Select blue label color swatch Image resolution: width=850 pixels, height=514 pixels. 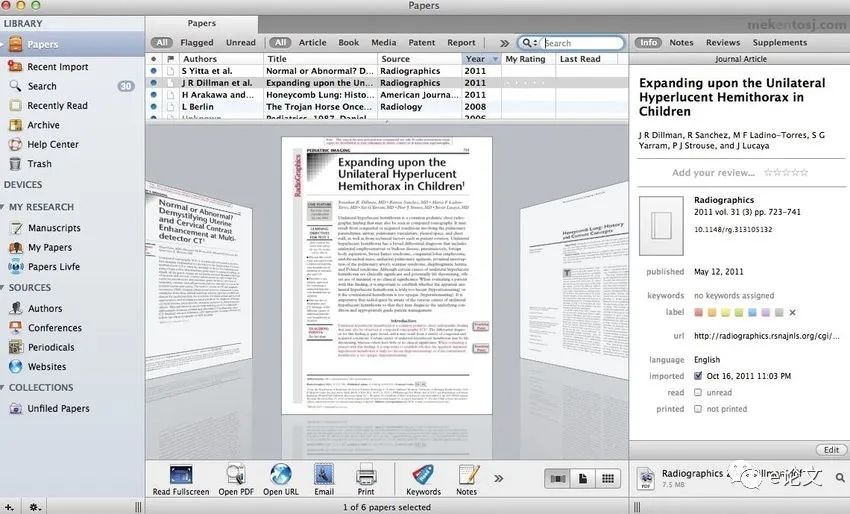pos(752,313)
